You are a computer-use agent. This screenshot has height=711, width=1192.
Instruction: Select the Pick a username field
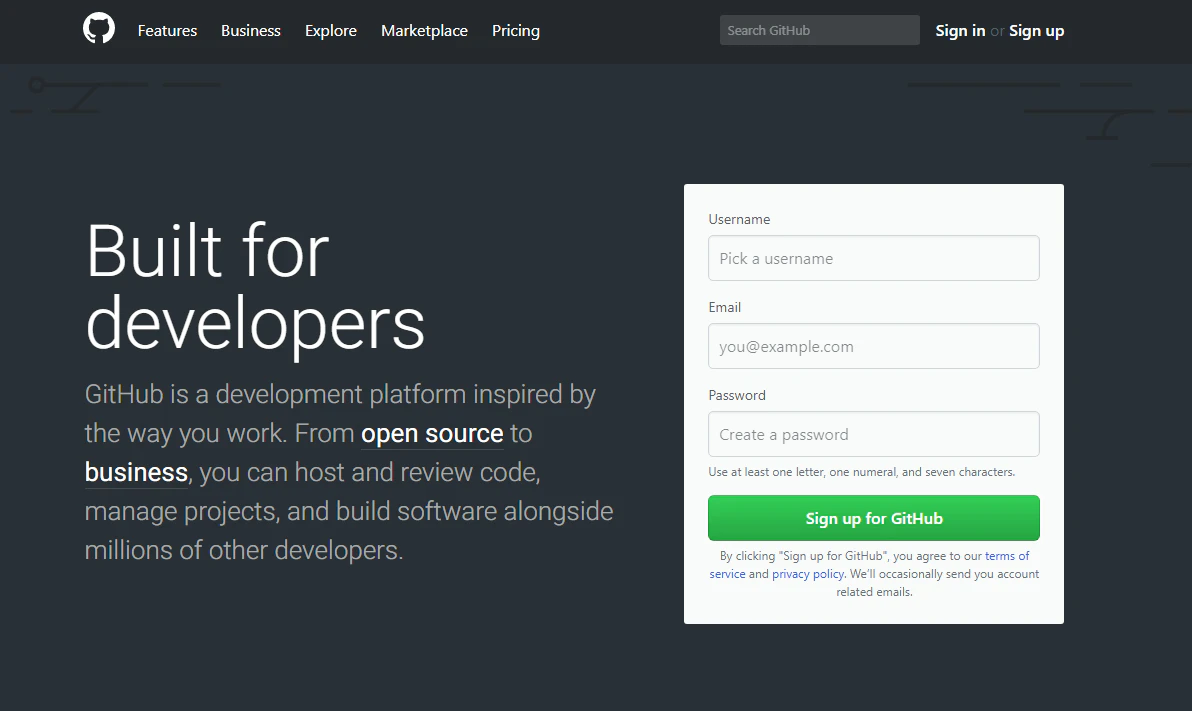point(873,258)
